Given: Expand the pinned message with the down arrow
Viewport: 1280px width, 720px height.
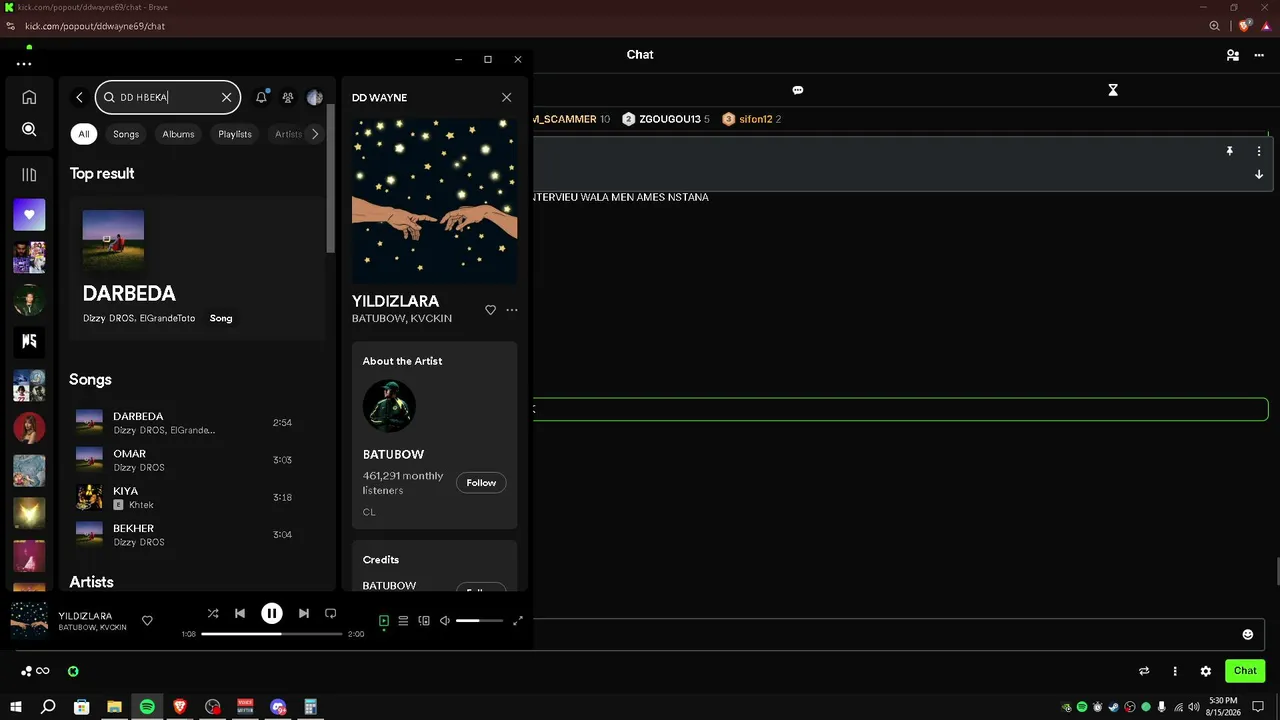Looking at the screenshot, I should (1259, 174).
